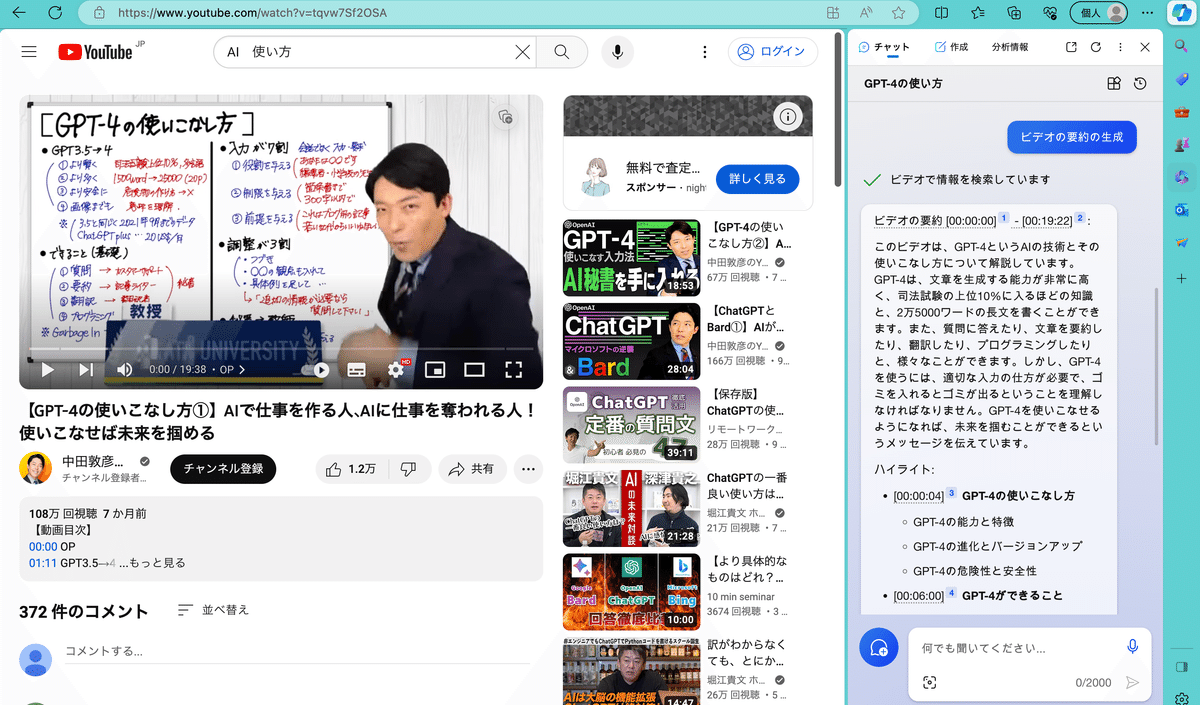Jump to [00:00:04] highlight link
This screenshot has width=1200, height=705.
tap(919, 496)
